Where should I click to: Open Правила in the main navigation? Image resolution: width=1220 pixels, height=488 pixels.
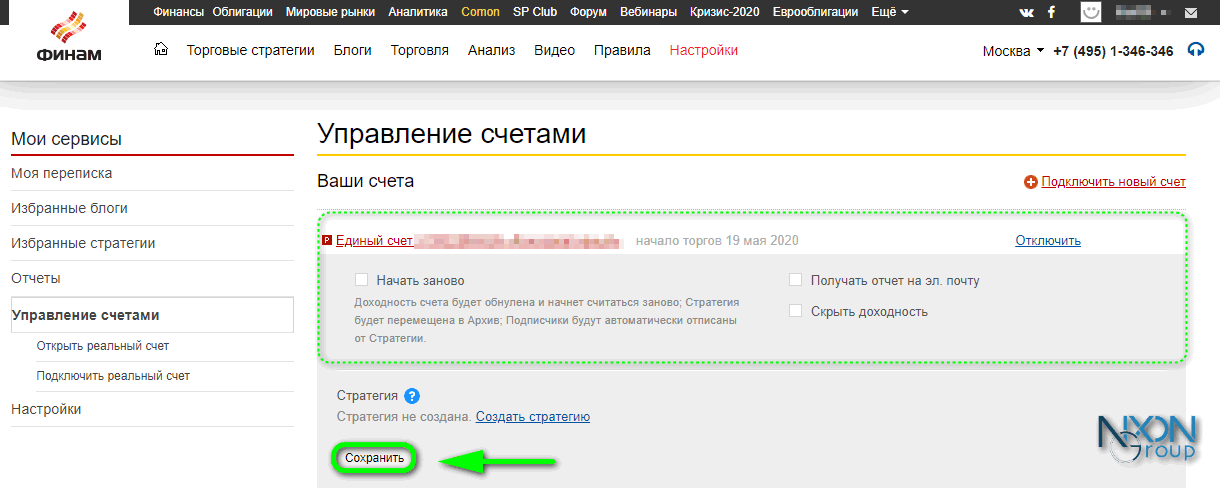622,50
